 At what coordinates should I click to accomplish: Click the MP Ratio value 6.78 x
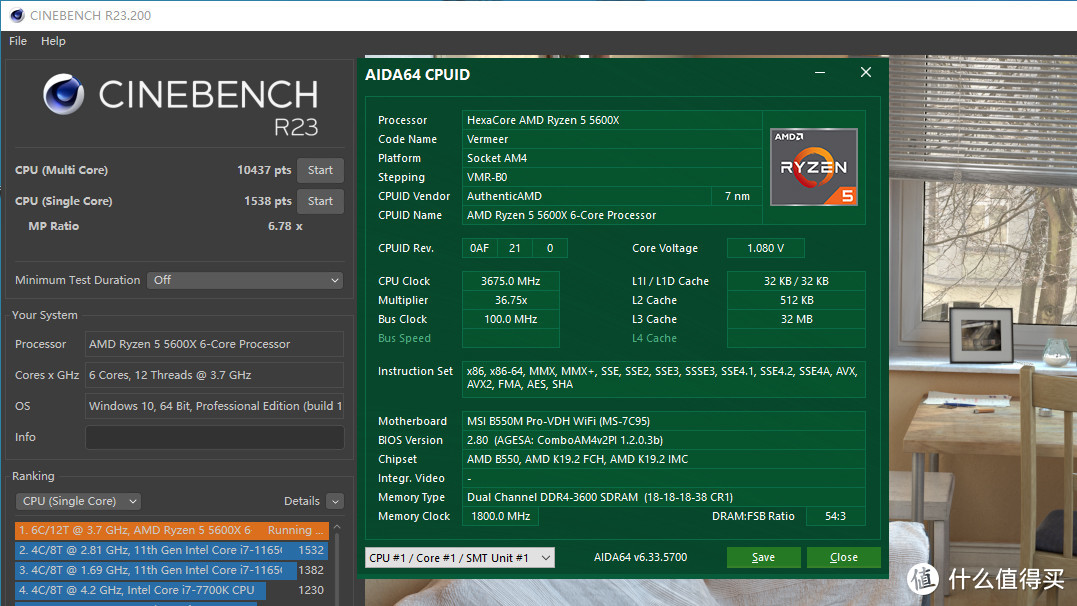coord(285,226)
